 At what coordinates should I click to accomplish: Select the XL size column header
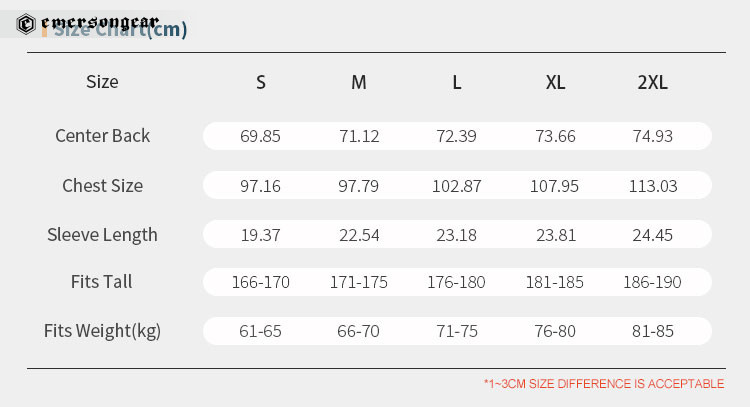[555, 82]
